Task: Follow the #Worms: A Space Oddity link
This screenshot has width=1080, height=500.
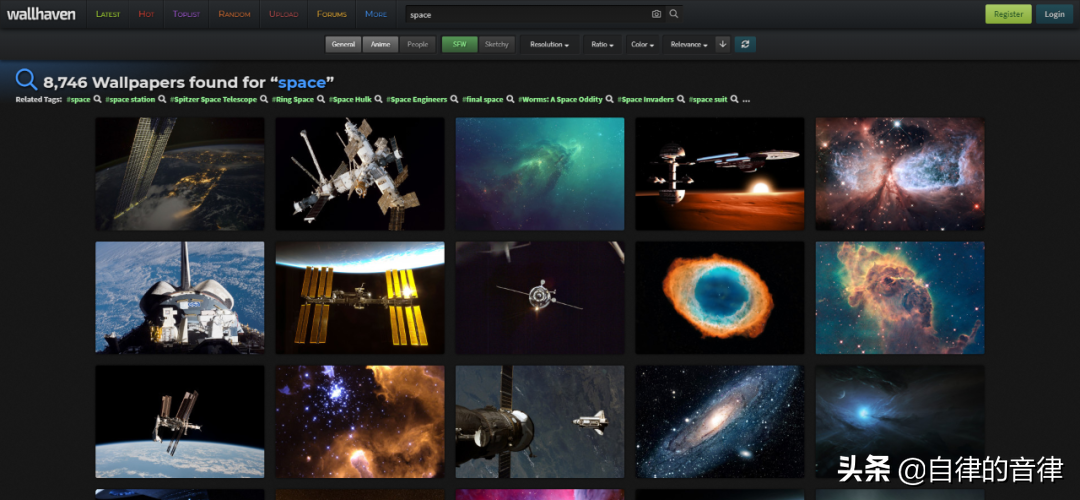Action: tap(560, 99)
